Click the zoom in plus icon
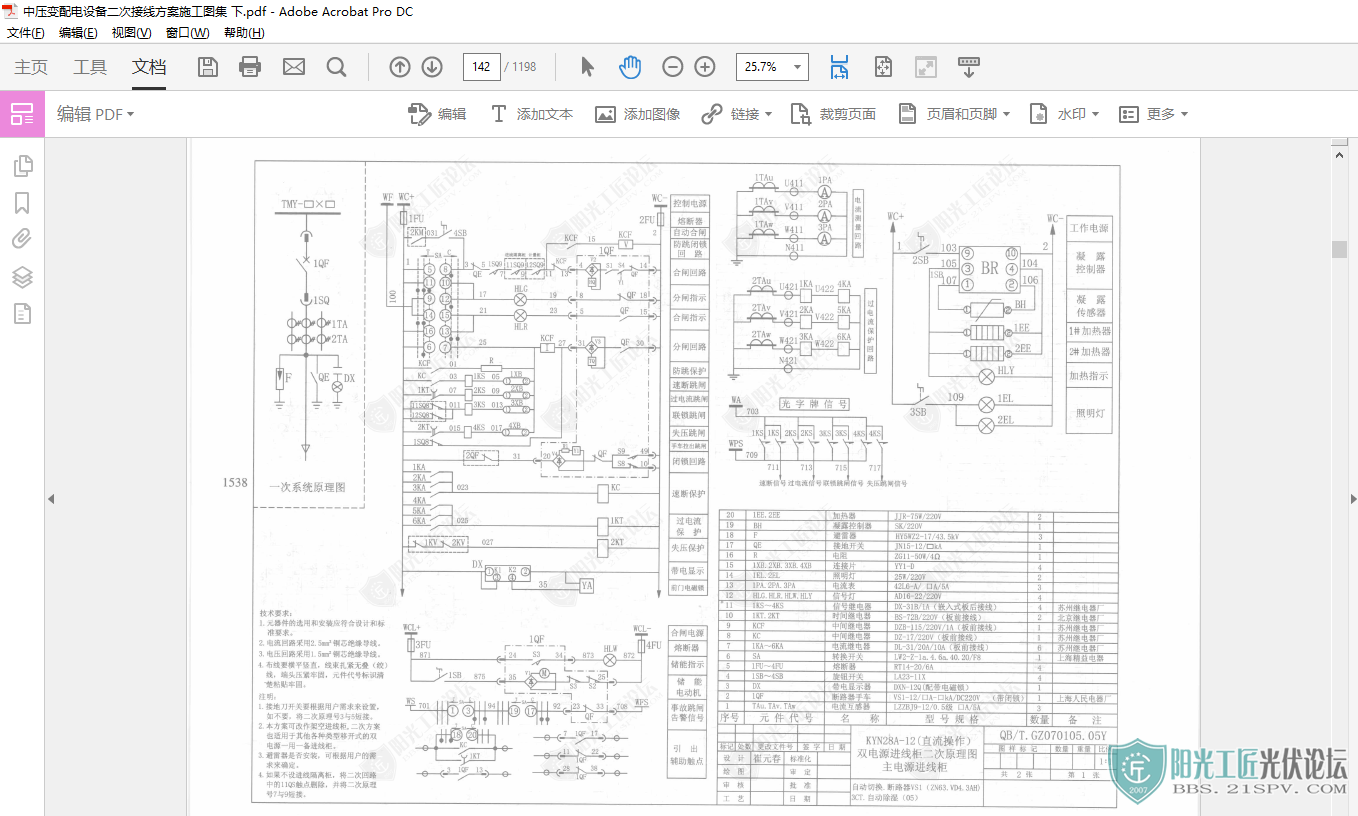Image resolution: width=1358 pixels, height=816 pixels. pyautogui.click(x=705, y=67)
